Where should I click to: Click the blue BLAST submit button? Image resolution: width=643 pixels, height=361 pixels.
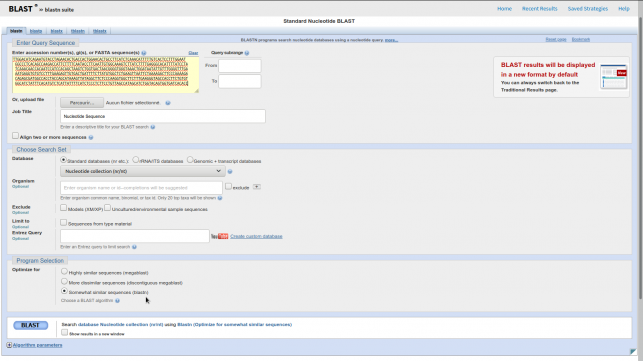pos(30,325)
